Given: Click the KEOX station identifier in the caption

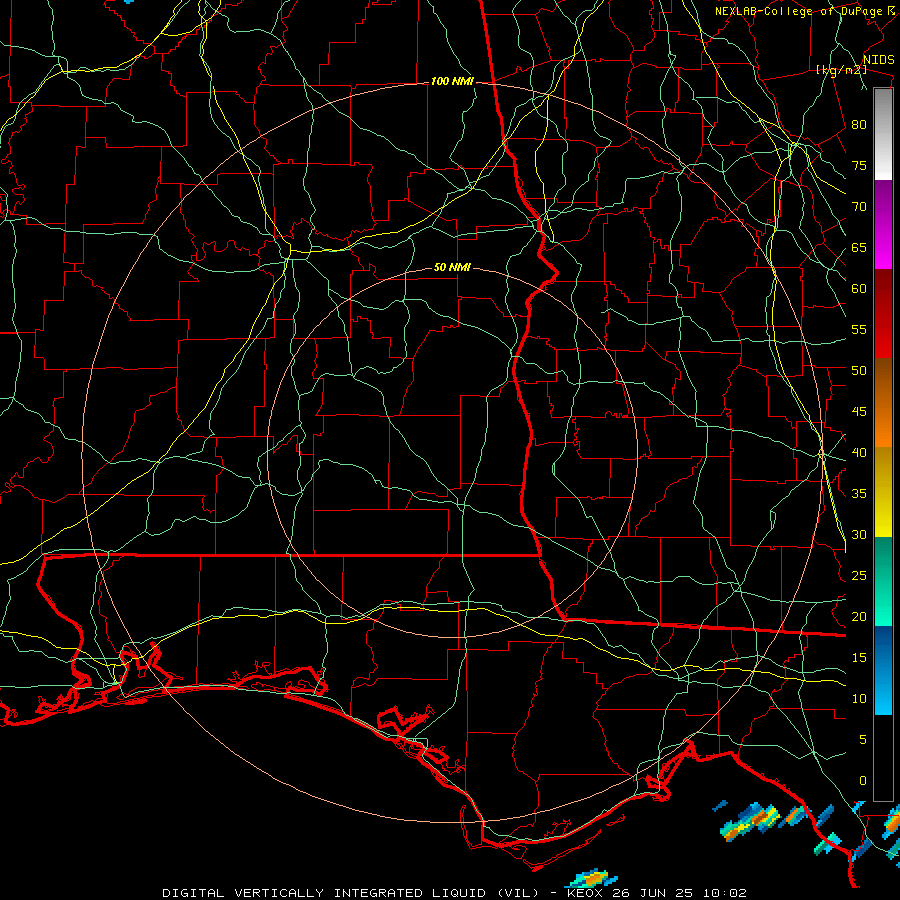Looking at the screenshot, I should [x=585, y=893].
